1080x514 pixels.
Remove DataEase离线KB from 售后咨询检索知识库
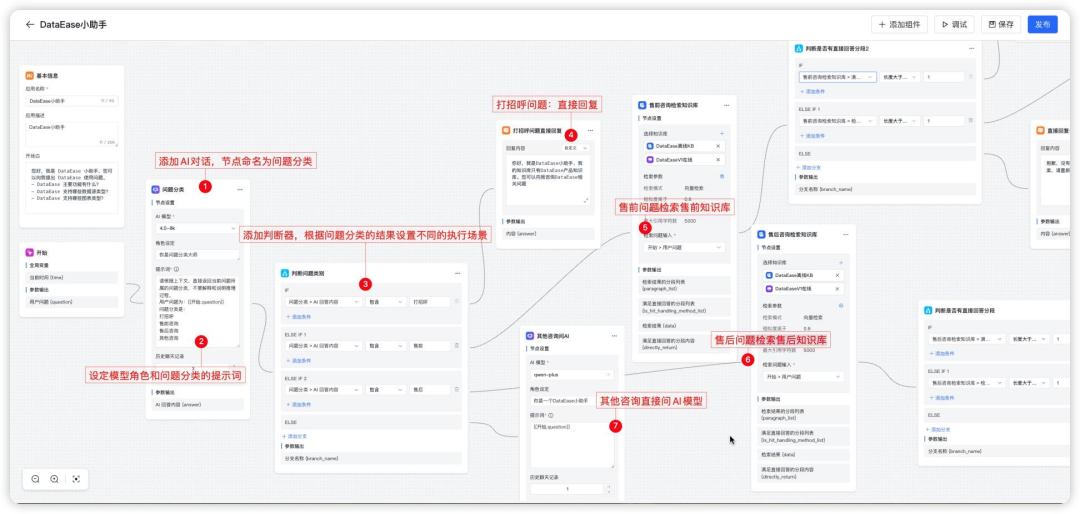point(837,276)
